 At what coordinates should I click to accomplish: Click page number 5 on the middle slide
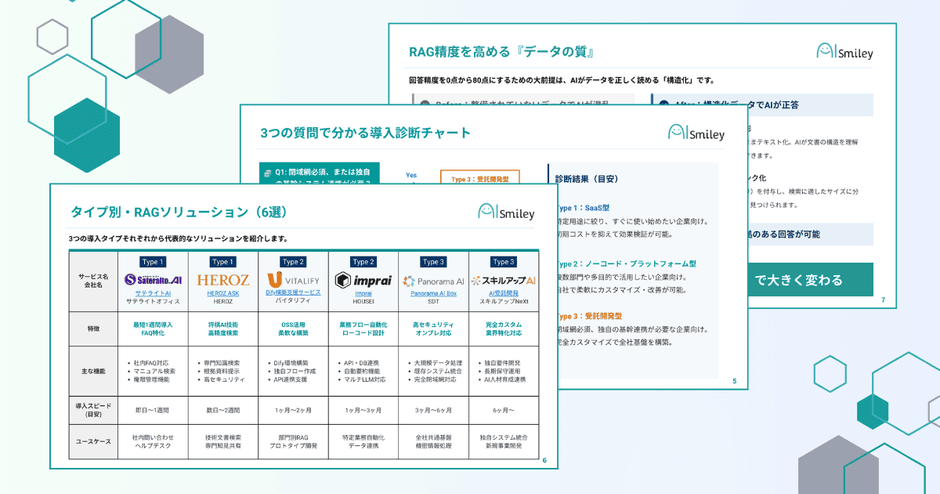(x=734, y=381)
